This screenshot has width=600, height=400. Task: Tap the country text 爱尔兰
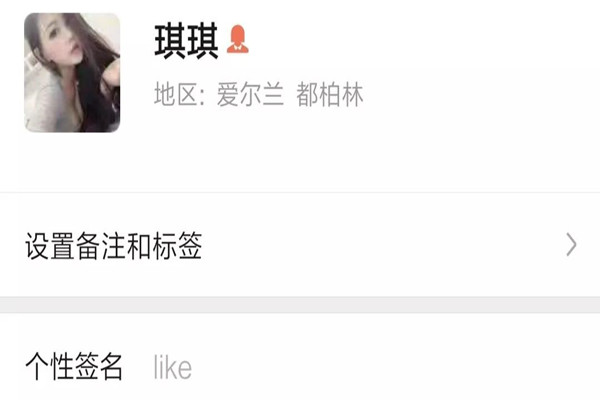coord(250,94)
